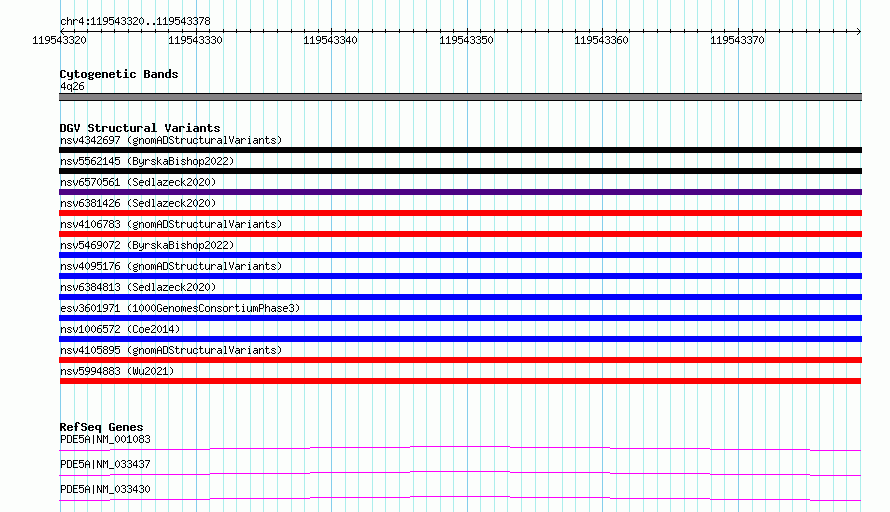The image size is (890, 512).
Task: Click the DGV Structural Variants track title
Action: [x=140, y=128]
